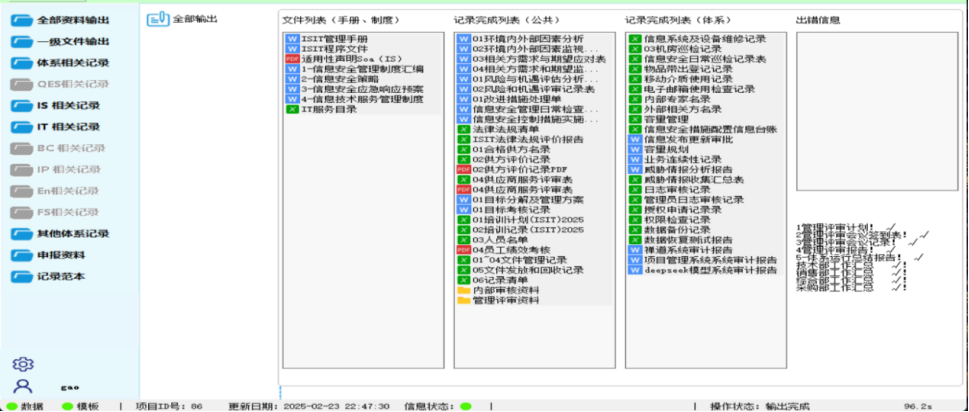This screenshot has width=969, height=412.
Task: Click the folder icon of 申报资料
Action: pos(22,255)
